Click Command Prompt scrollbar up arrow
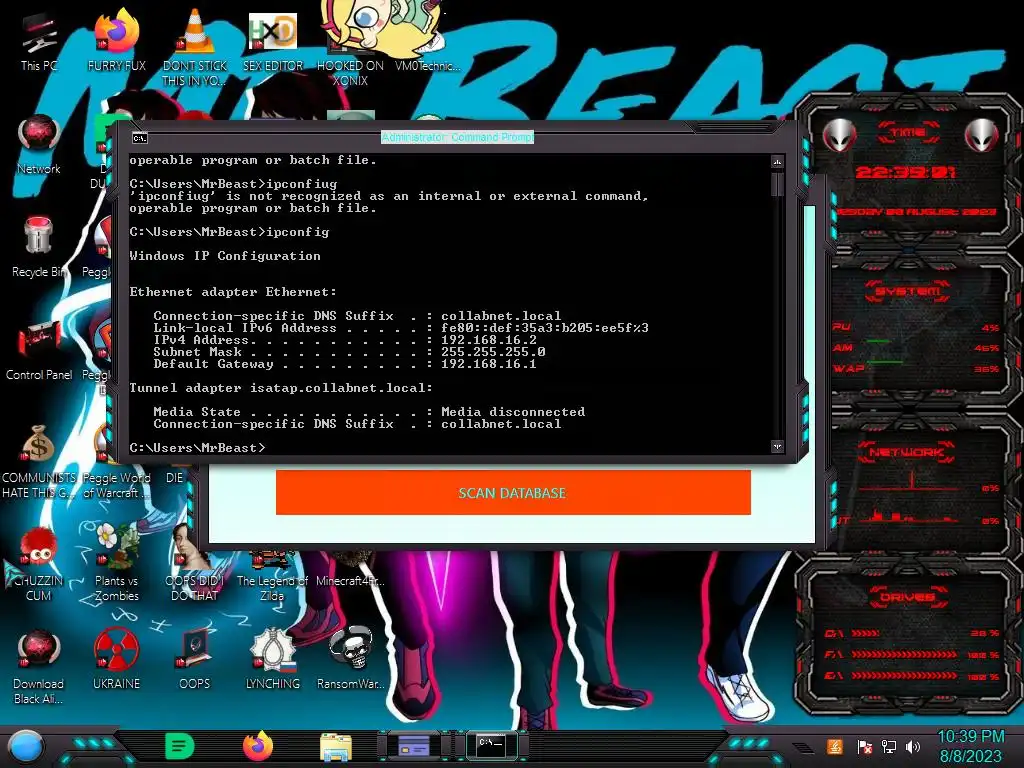Image resolution: width=1024 pixels, height=768 pixels. coord(777,162)
